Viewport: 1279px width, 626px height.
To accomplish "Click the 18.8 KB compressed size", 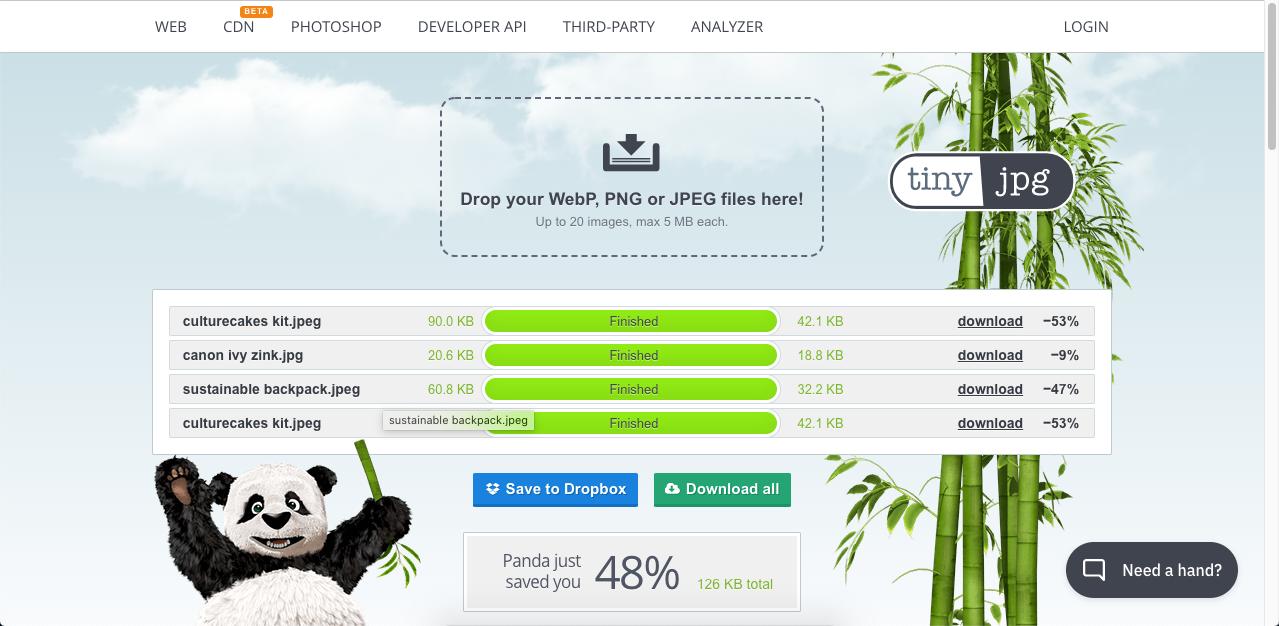I will (x=820, y=355).
